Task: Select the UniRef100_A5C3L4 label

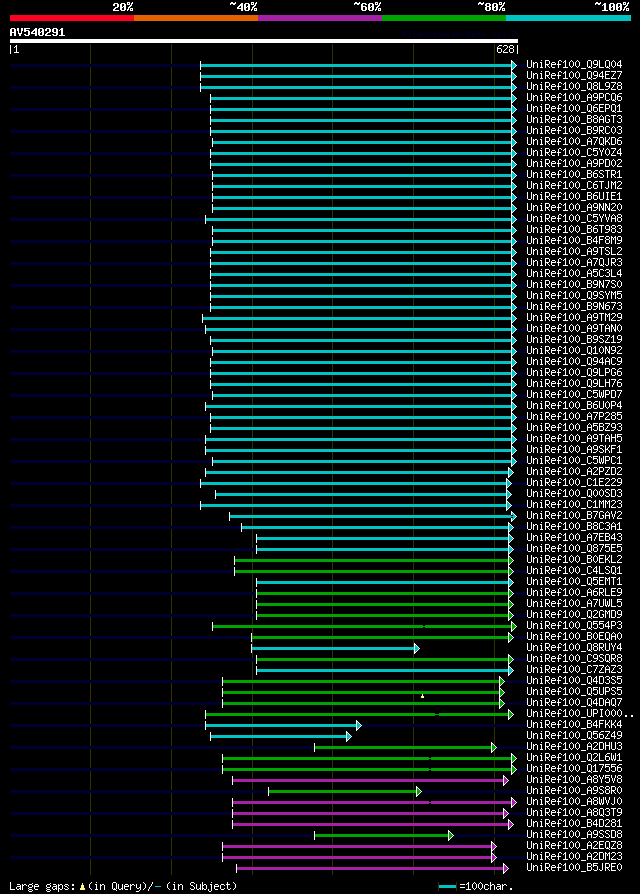Action: [574, 273]
